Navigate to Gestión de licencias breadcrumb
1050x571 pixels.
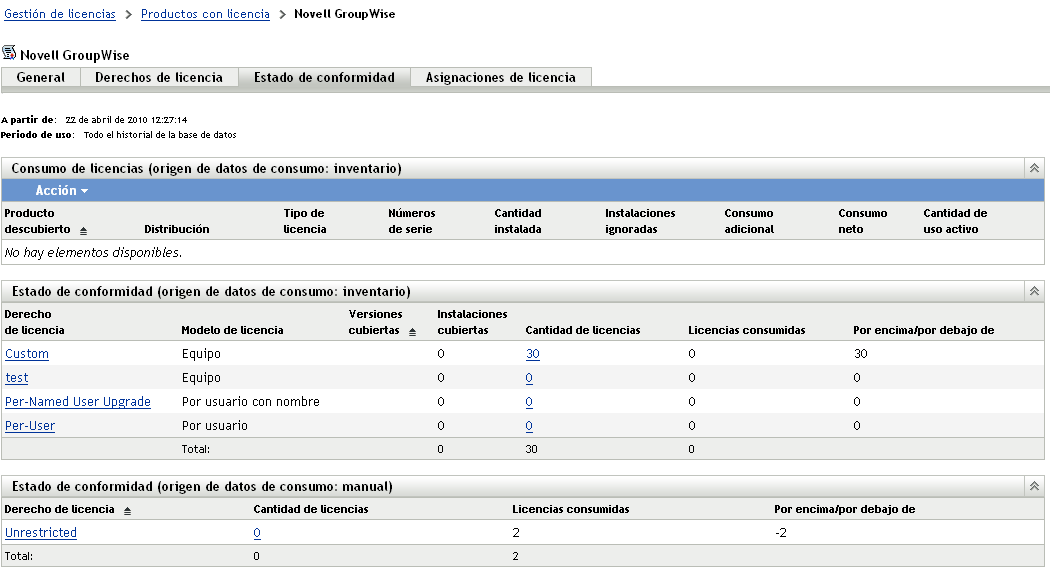[60, 15]
